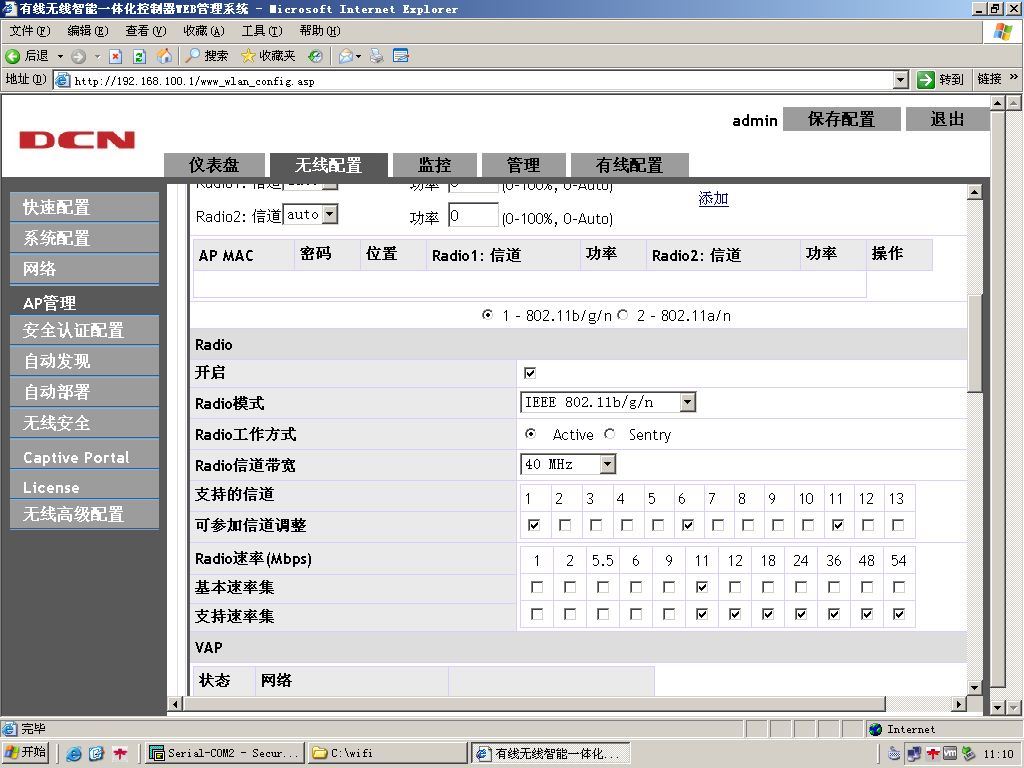Viewport: 1024px width, 768px height.
Task: Click the red dragonfly Quick Launch icon
Action: point(120,754)
